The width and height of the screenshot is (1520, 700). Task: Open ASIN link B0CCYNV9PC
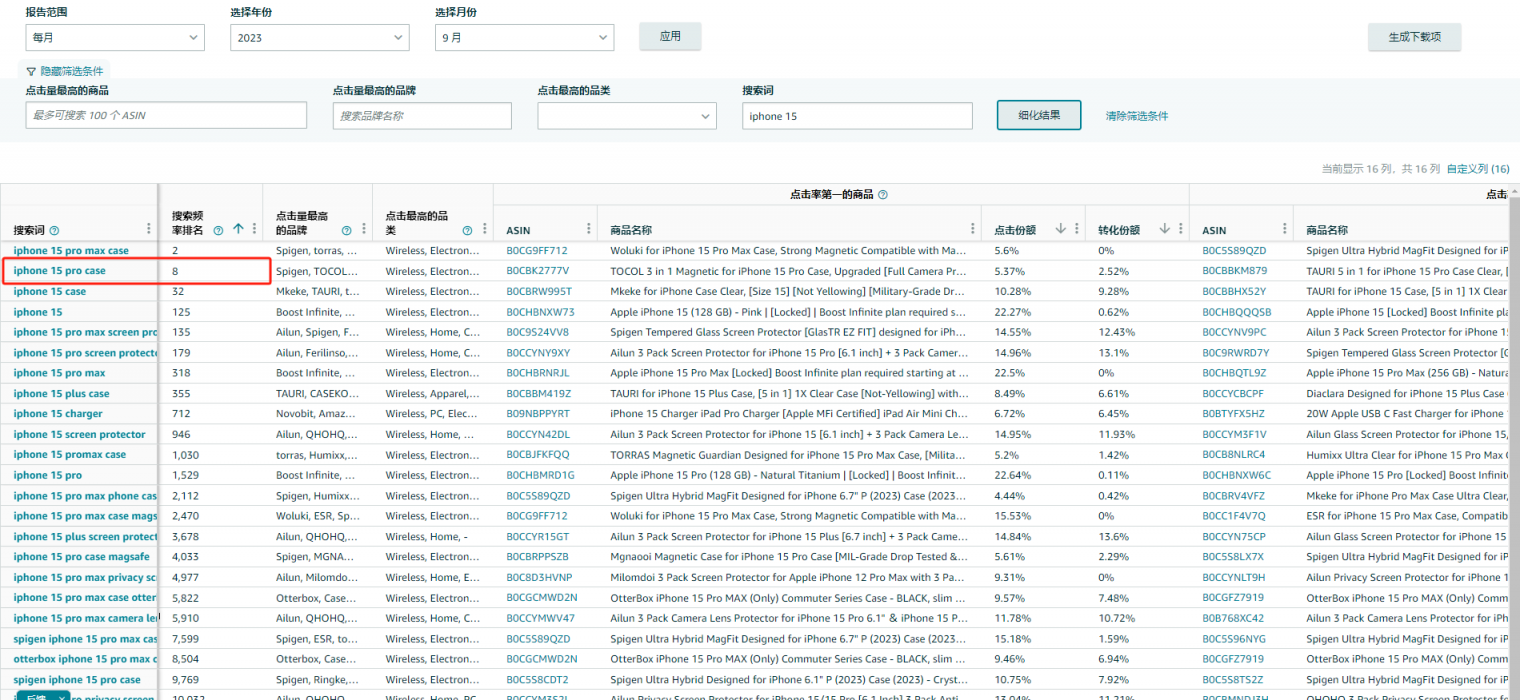(x=1235, y=332)
